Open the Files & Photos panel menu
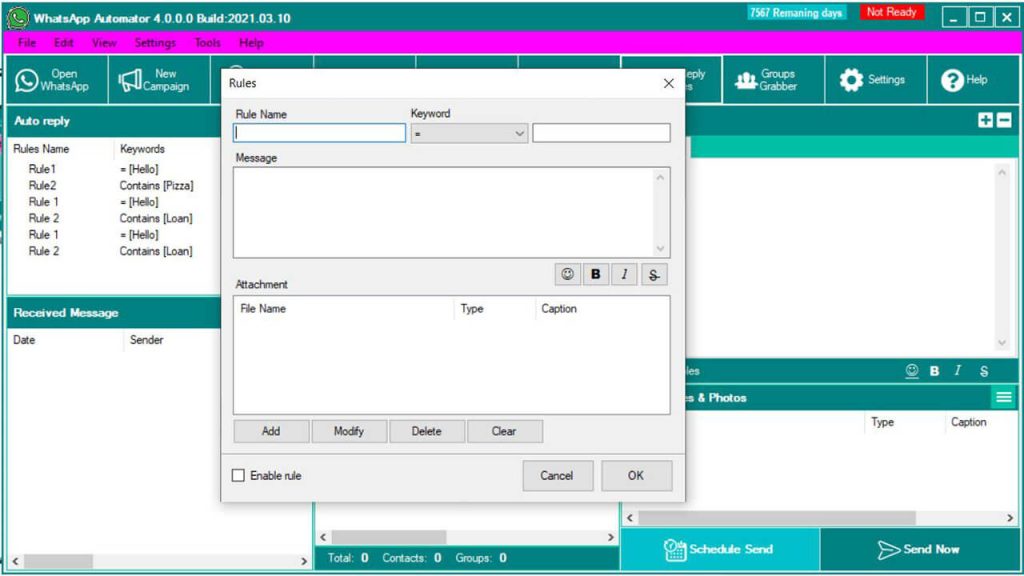 [x=1003, y=397]
